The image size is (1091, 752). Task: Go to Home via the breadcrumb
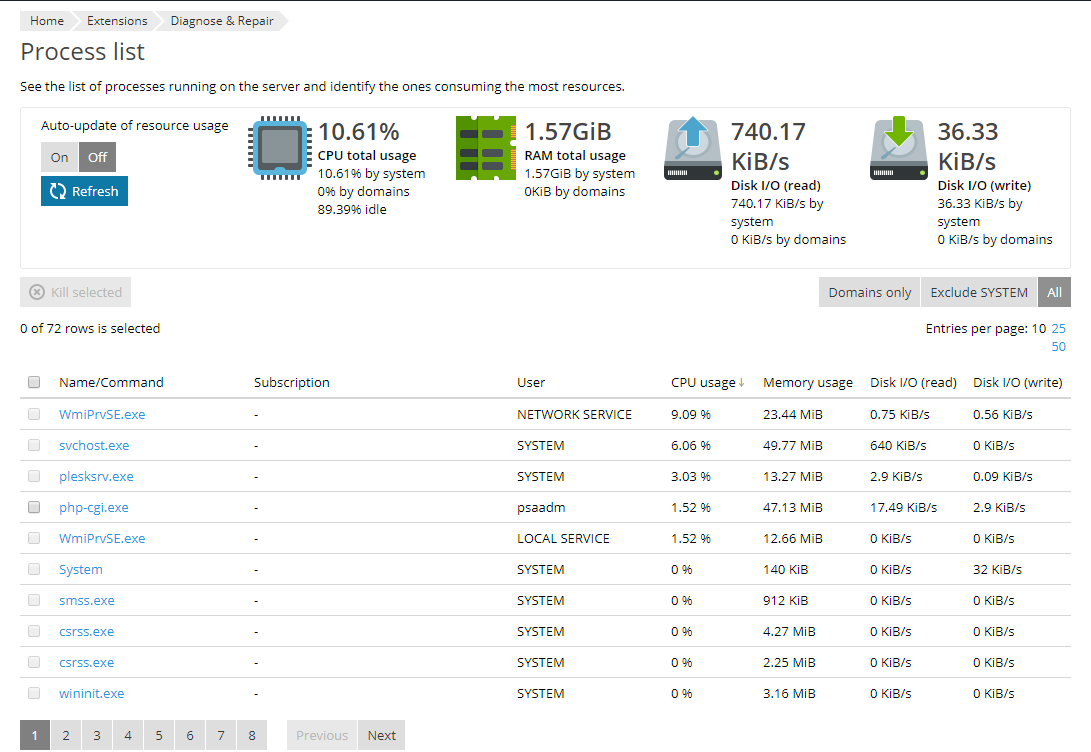click(46, 19)
